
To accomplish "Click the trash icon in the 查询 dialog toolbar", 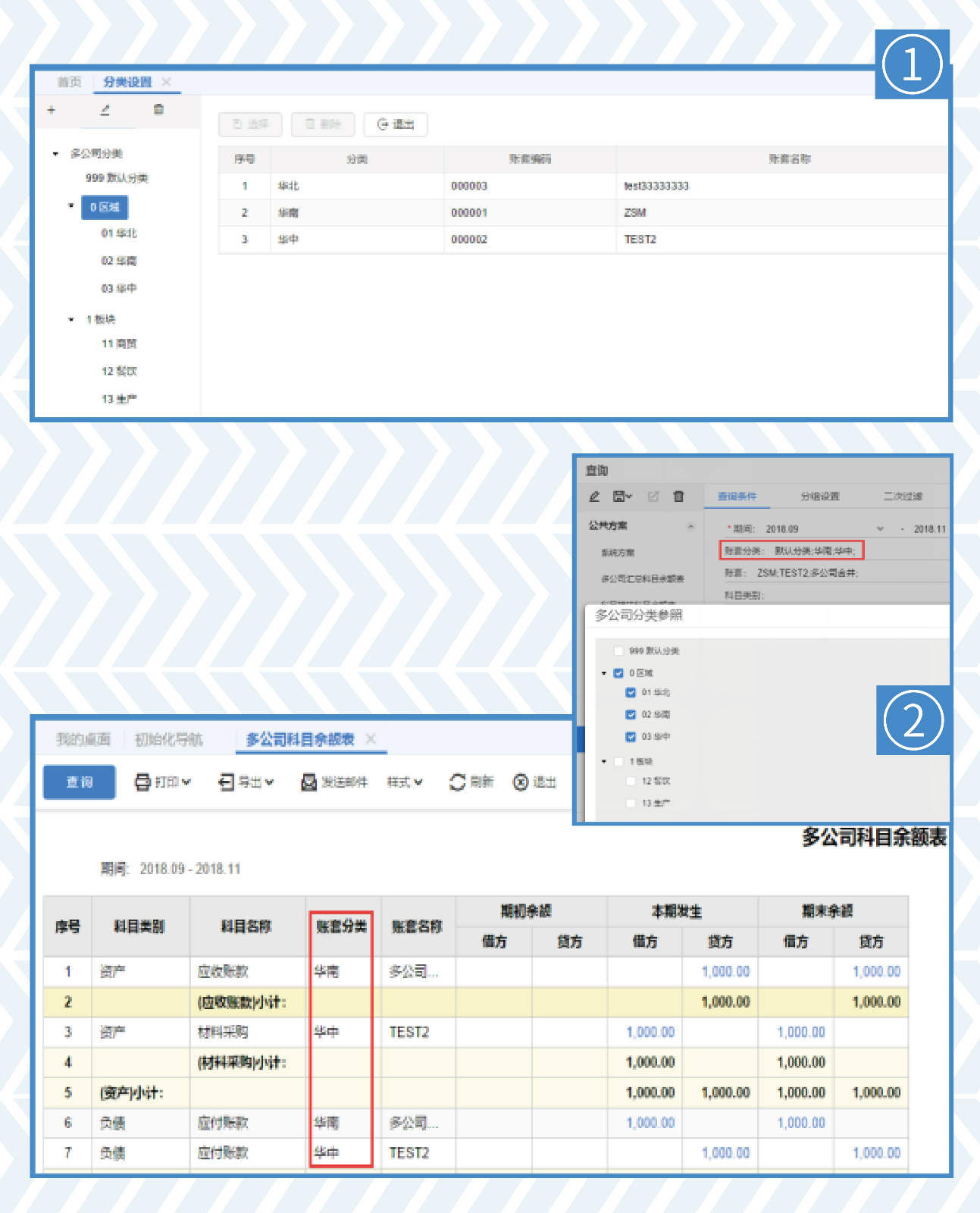I will 678,497.
